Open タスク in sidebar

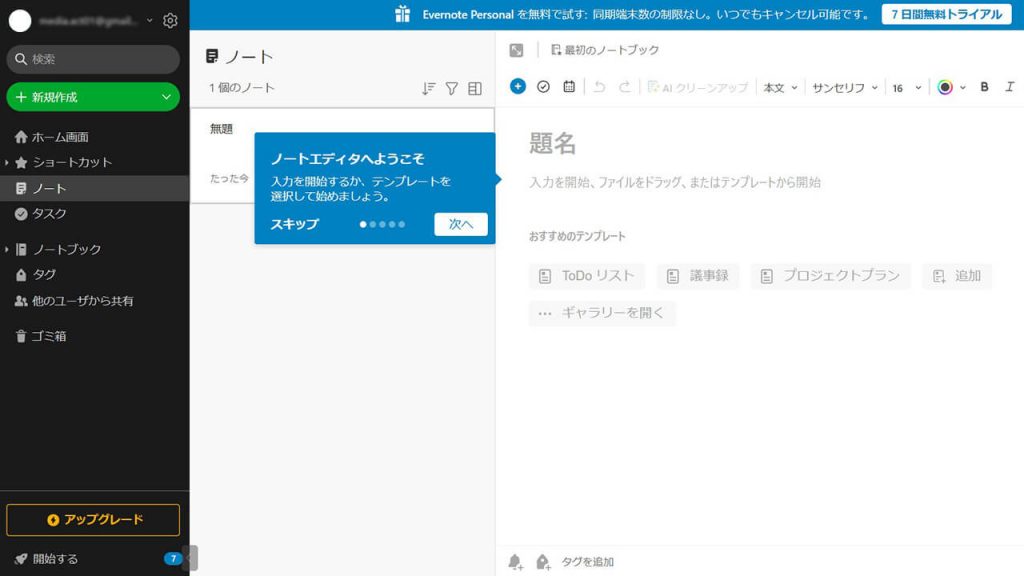click(49, 214)
